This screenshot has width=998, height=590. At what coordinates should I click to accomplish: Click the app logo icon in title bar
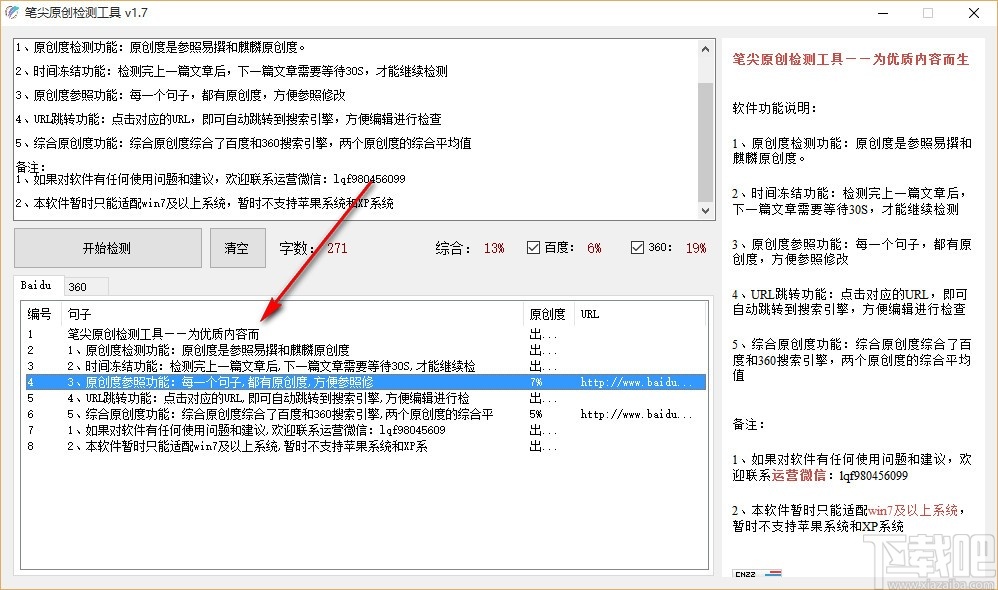tap(12, 13)
